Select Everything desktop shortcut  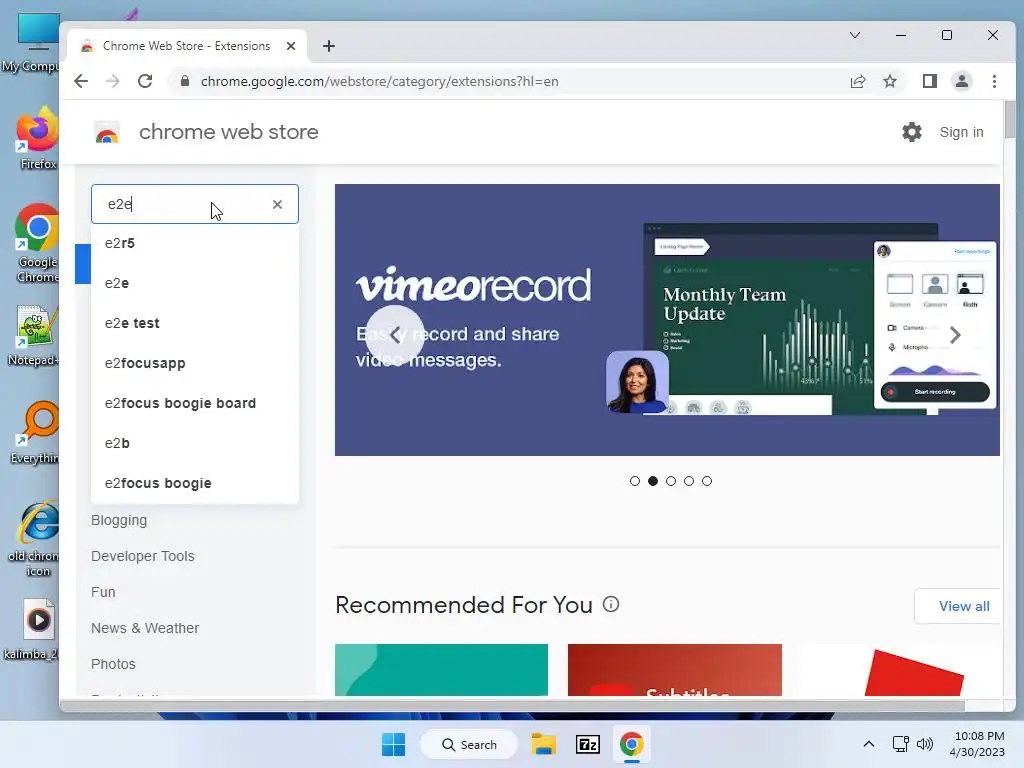pos(35,432)
